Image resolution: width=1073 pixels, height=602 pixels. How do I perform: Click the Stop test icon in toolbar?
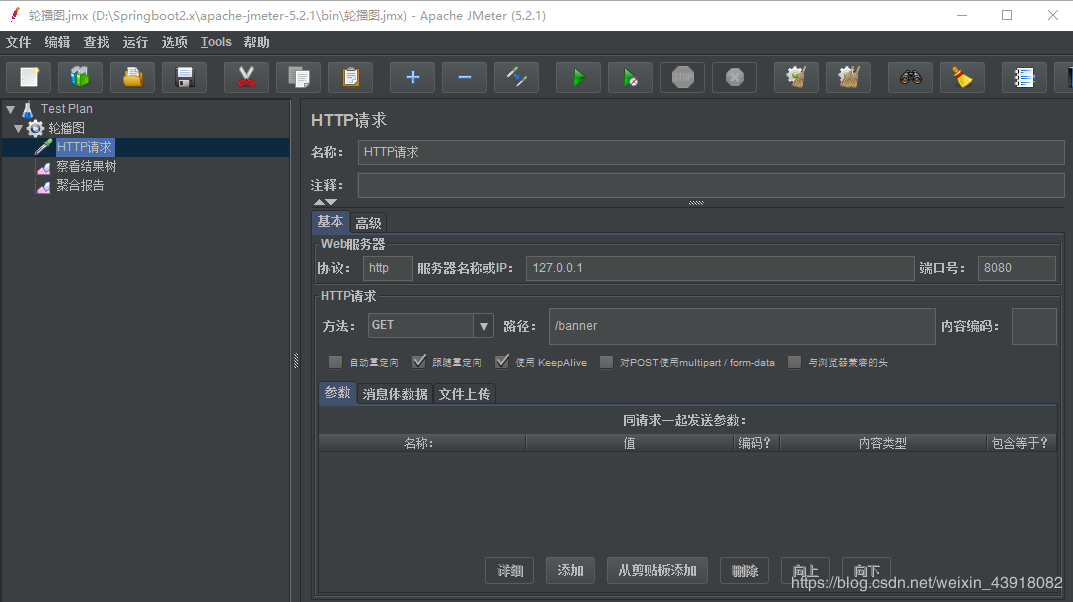682,77
